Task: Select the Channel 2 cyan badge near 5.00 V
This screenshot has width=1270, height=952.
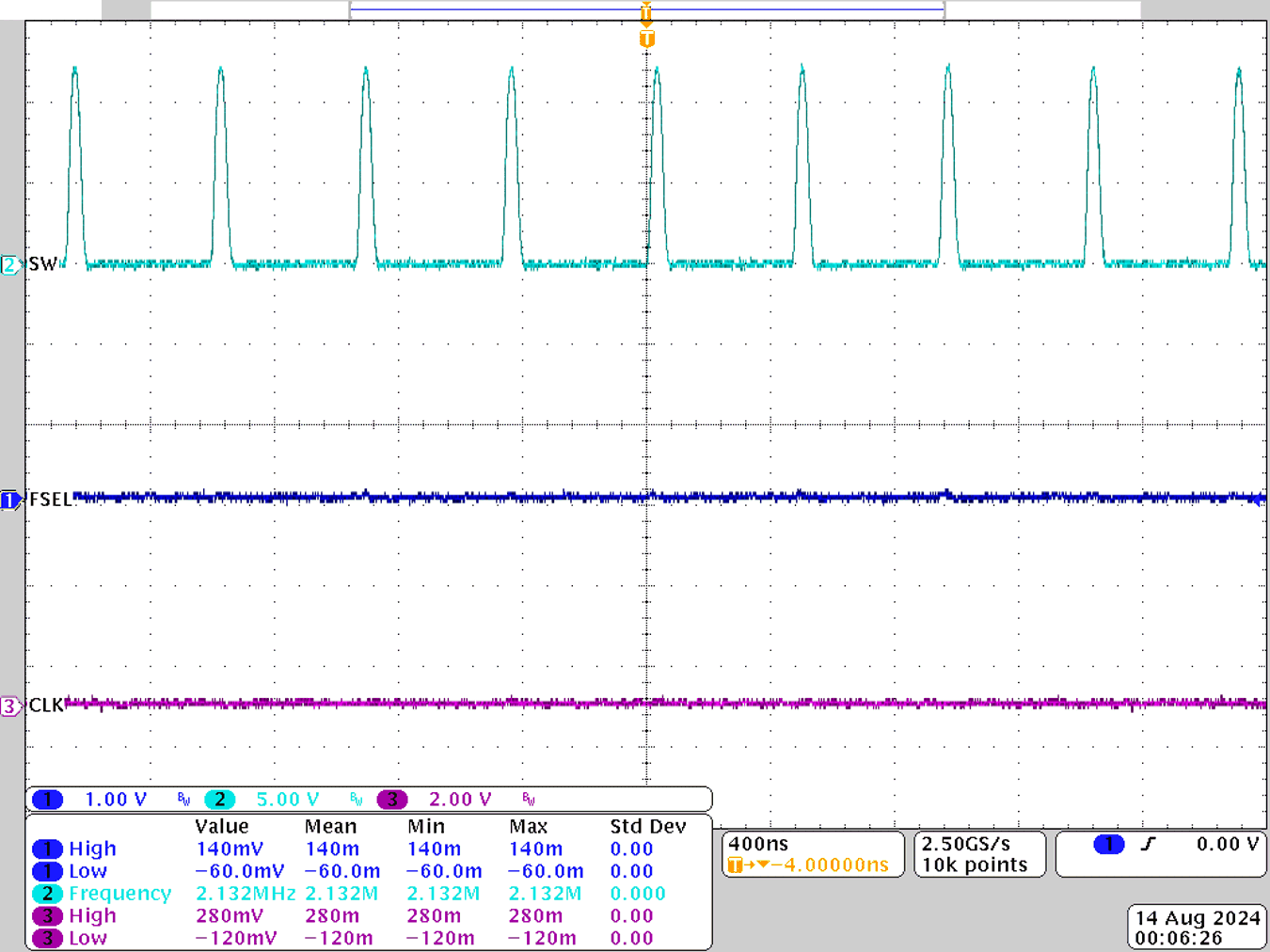Action: (219, 799)
